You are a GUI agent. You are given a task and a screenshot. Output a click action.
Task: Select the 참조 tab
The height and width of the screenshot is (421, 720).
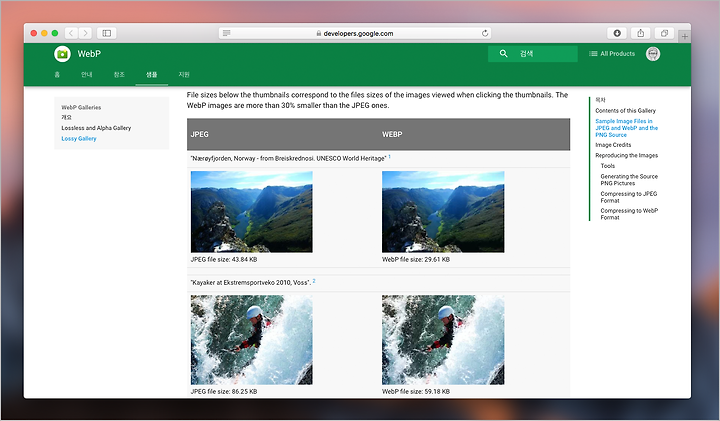click(119, 74)
